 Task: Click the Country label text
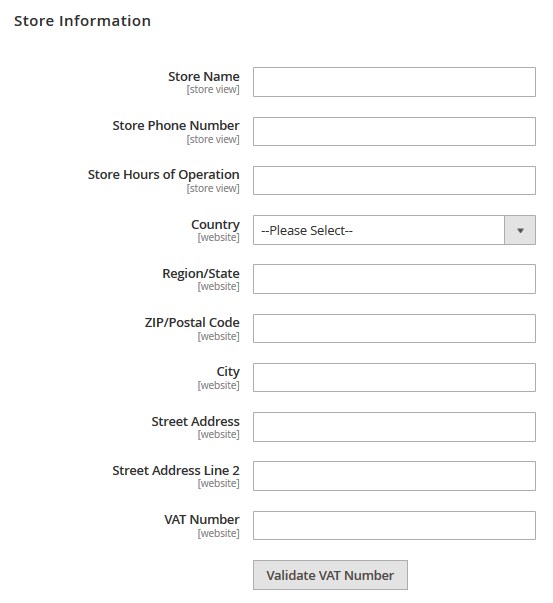[x=215, y=225]
